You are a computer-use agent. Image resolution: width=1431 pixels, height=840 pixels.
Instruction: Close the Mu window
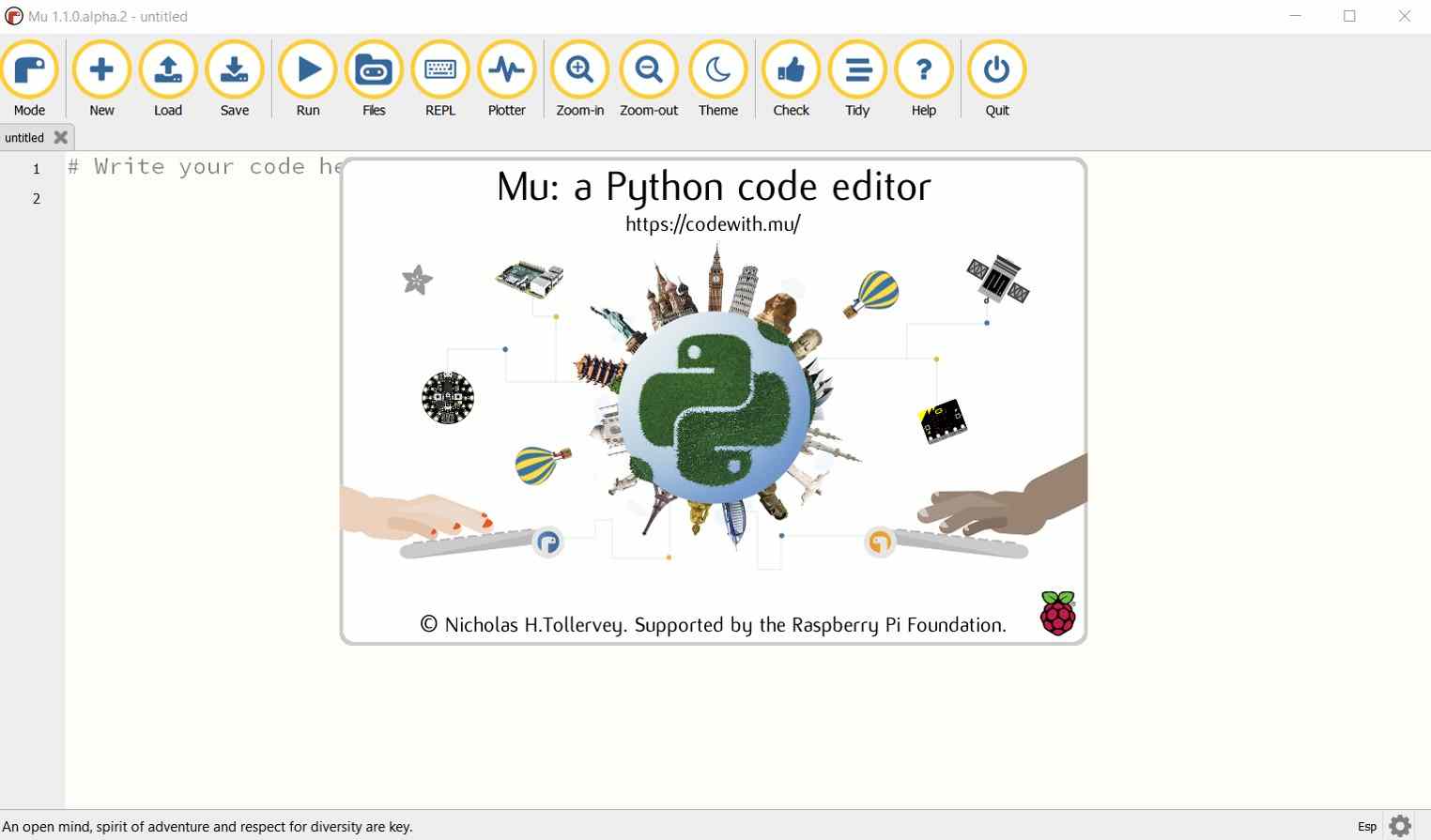[x=1404, y=16]
